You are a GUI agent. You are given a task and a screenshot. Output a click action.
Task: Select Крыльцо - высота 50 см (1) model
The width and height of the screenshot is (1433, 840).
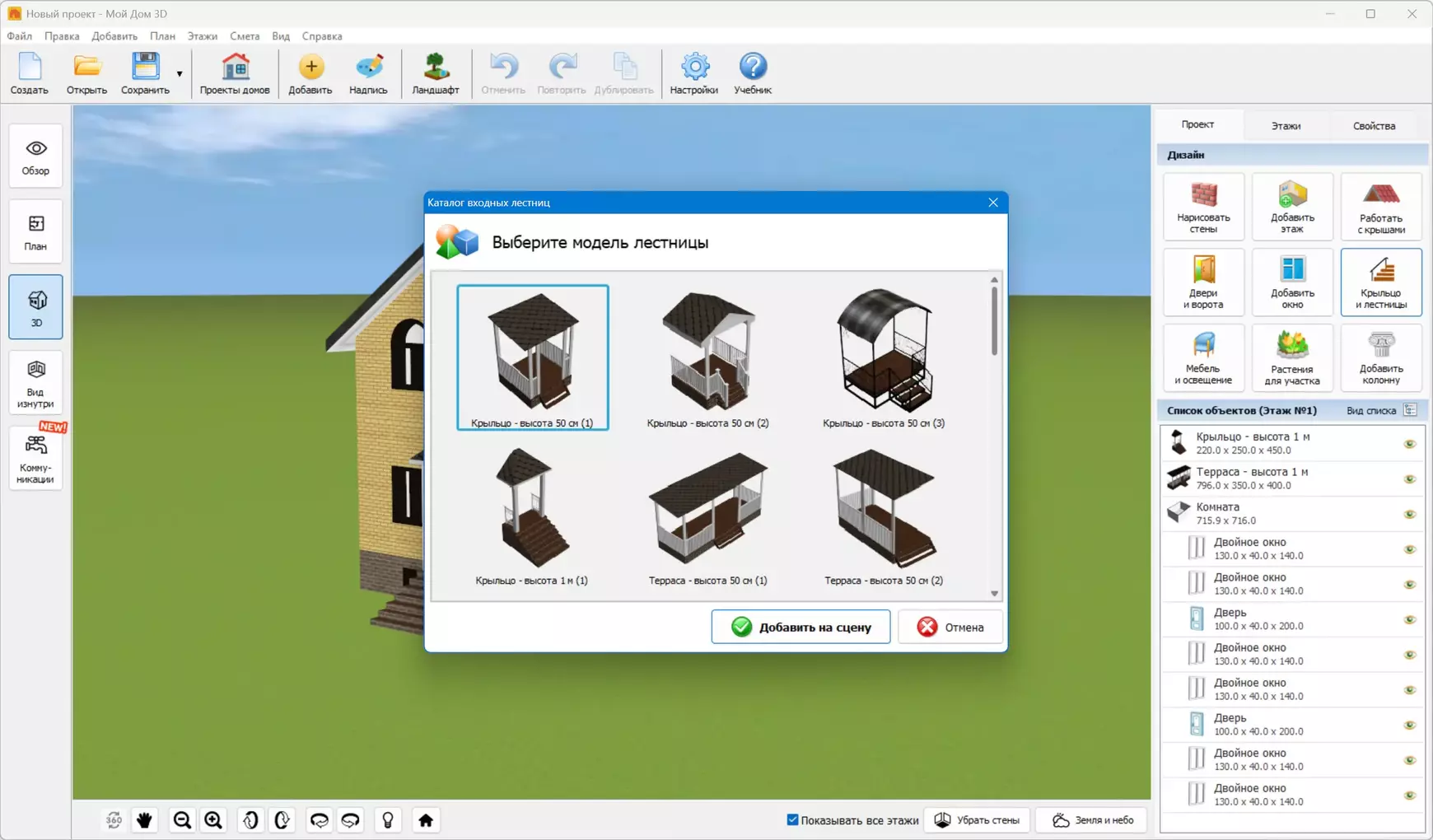click(533, 357)
